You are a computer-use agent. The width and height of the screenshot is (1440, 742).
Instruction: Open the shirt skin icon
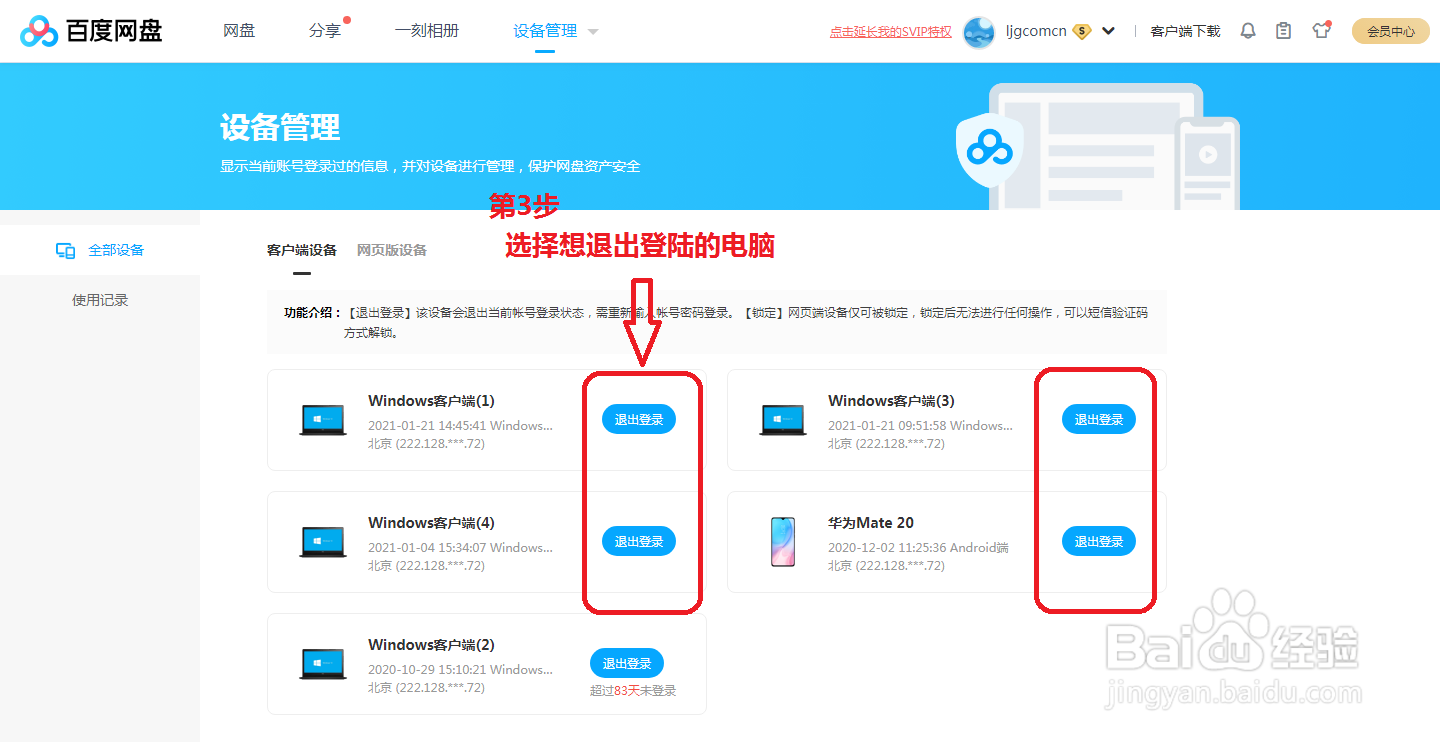click(x=1322, y=30)
